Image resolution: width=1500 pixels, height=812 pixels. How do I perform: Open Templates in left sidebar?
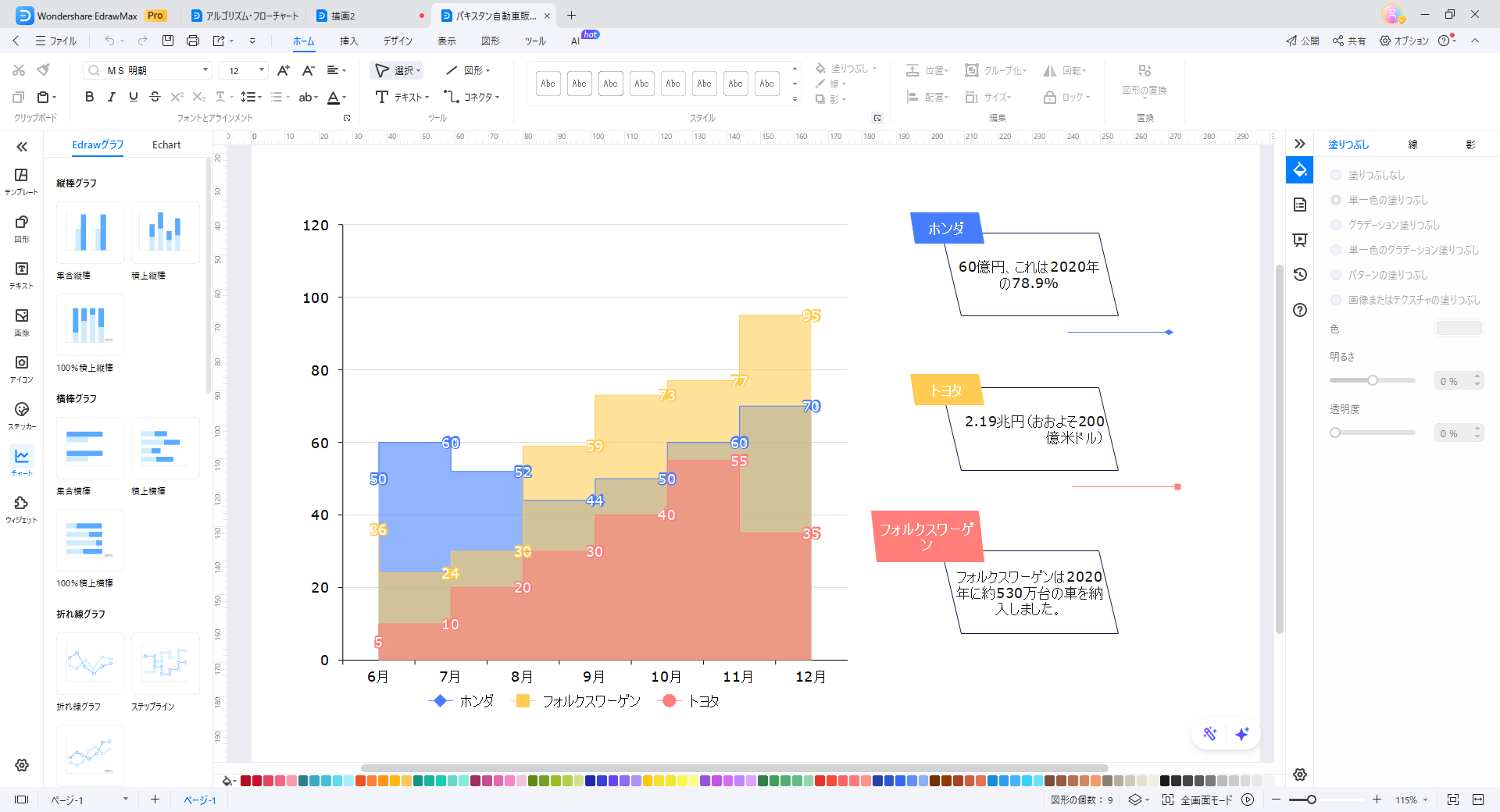22,181
